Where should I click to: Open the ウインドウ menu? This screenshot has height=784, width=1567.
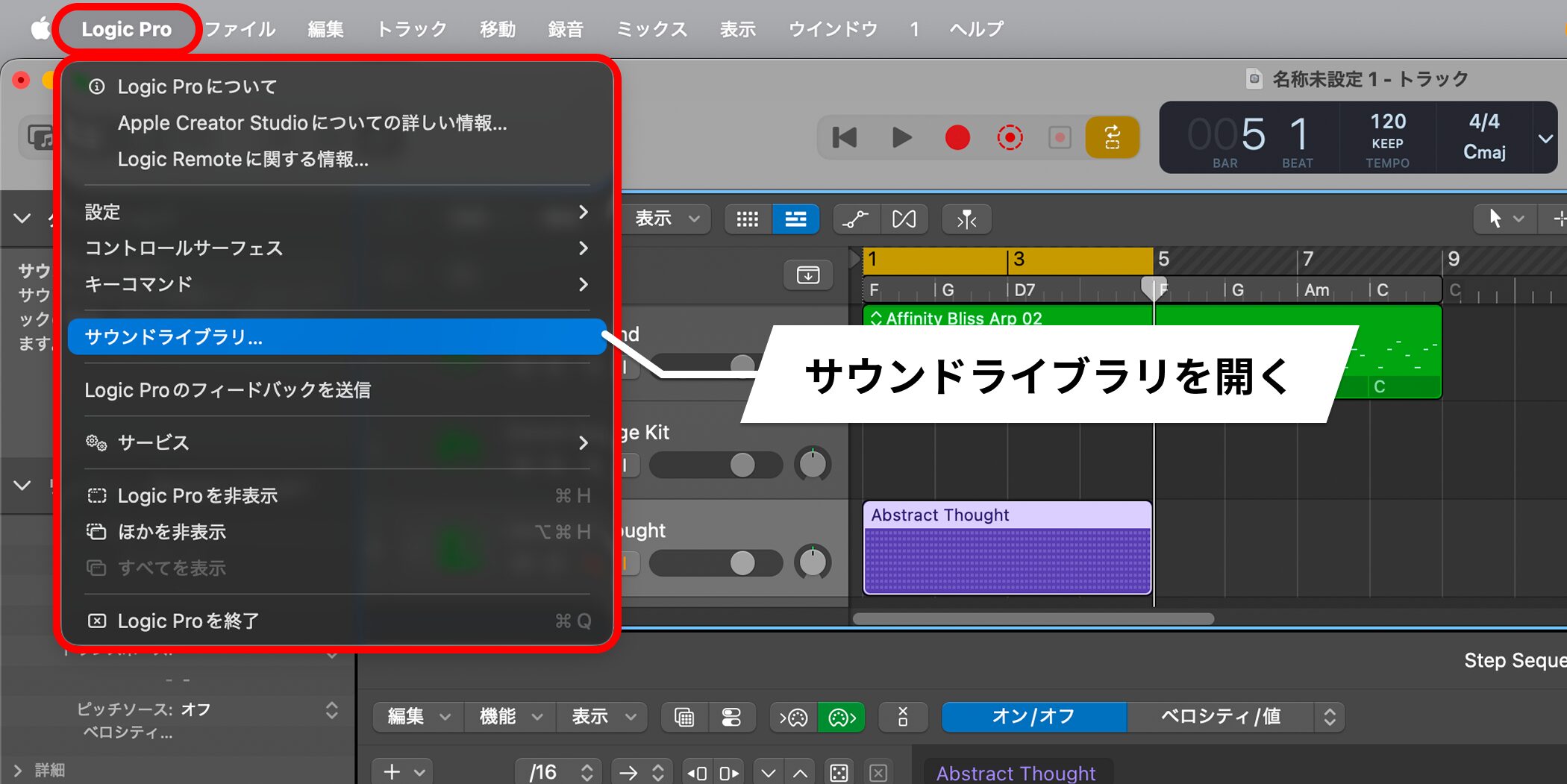pos(833,29)
